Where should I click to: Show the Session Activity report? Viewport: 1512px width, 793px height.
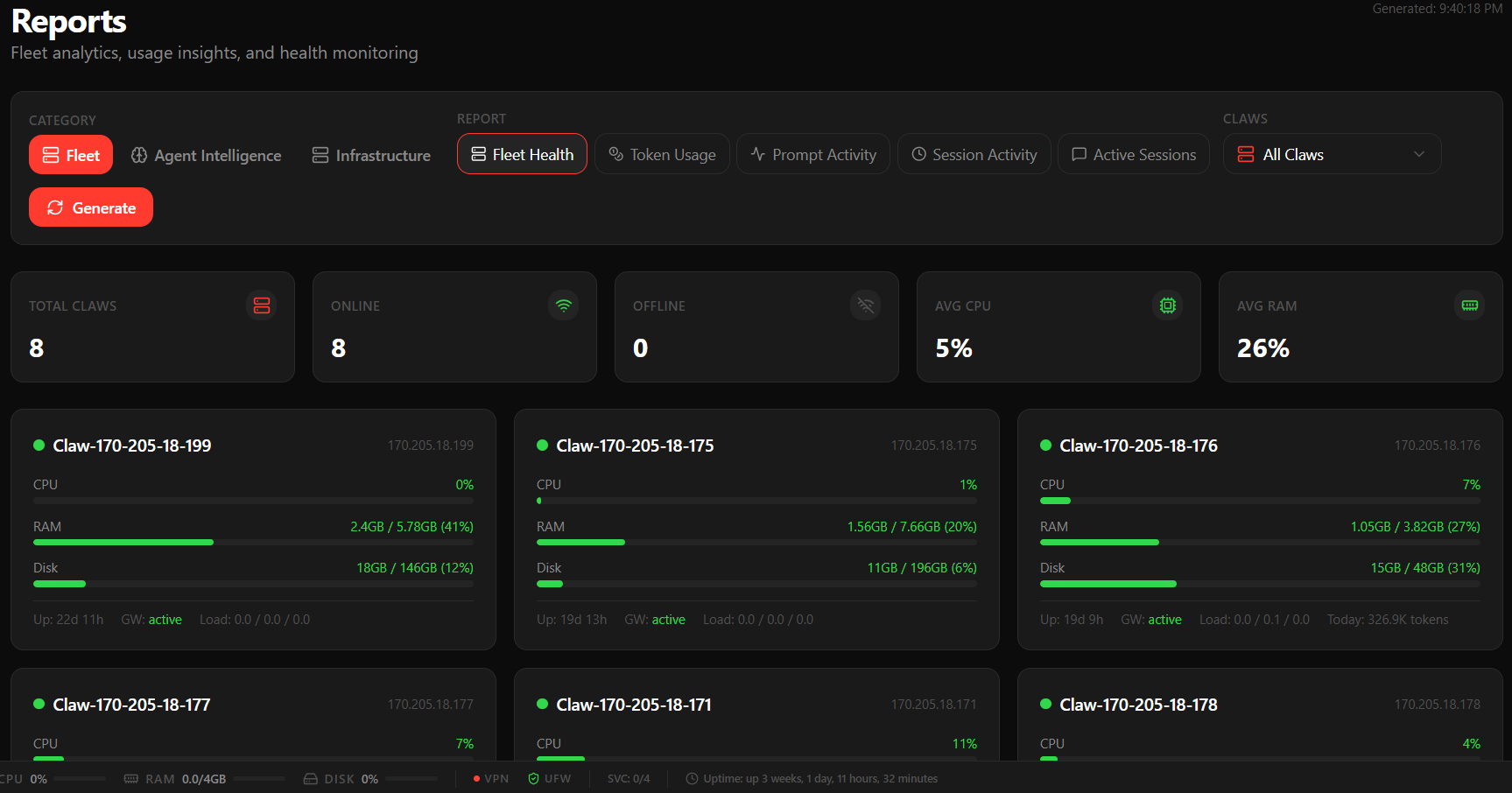(x=974, y=154)
